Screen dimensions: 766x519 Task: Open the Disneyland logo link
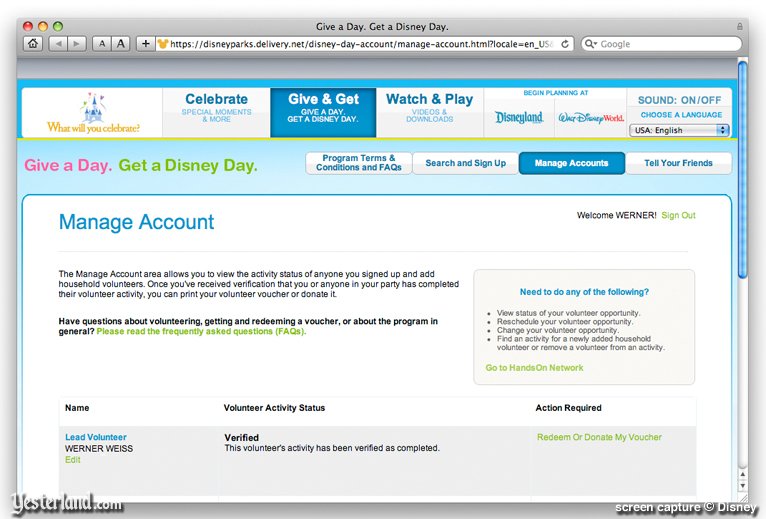(519, 118)
